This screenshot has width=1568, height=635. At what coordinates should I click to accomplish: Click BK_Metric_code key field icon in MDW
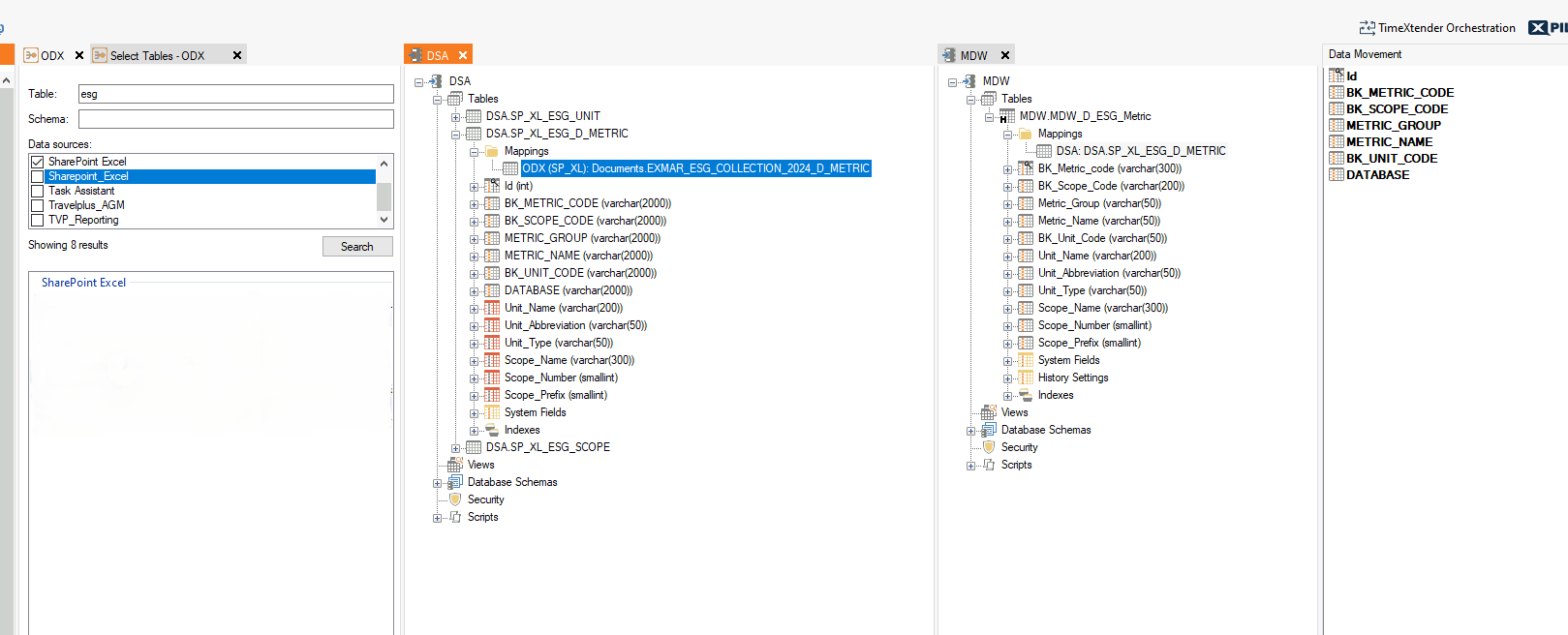1026,168
